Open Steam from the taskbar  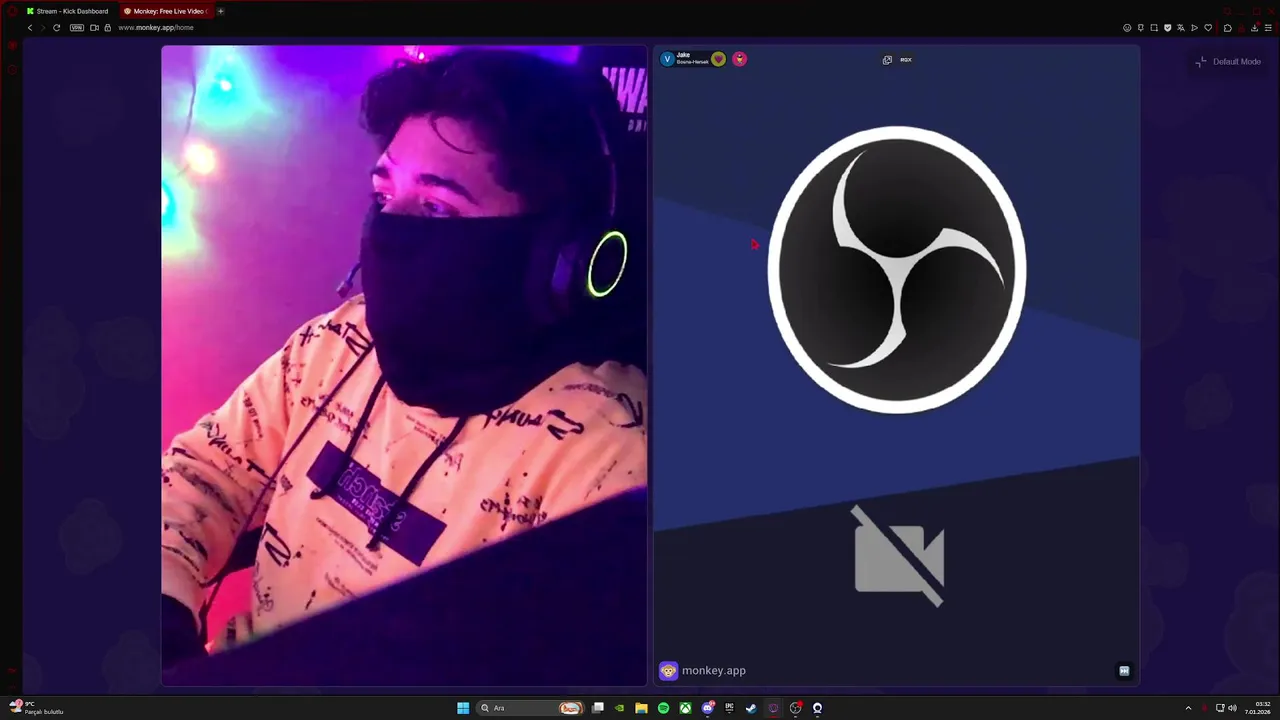pos(751,708)
